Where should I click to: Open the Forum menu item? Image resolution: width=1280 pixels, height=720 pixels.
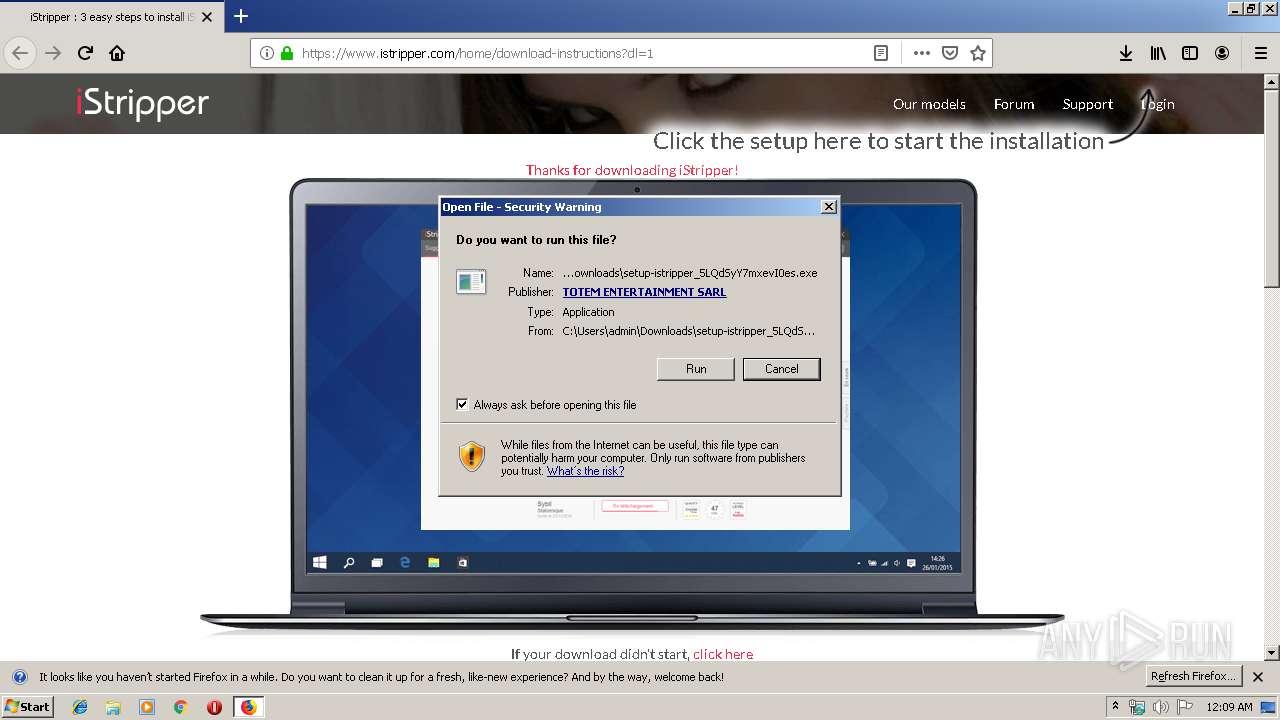(1014, 104)
